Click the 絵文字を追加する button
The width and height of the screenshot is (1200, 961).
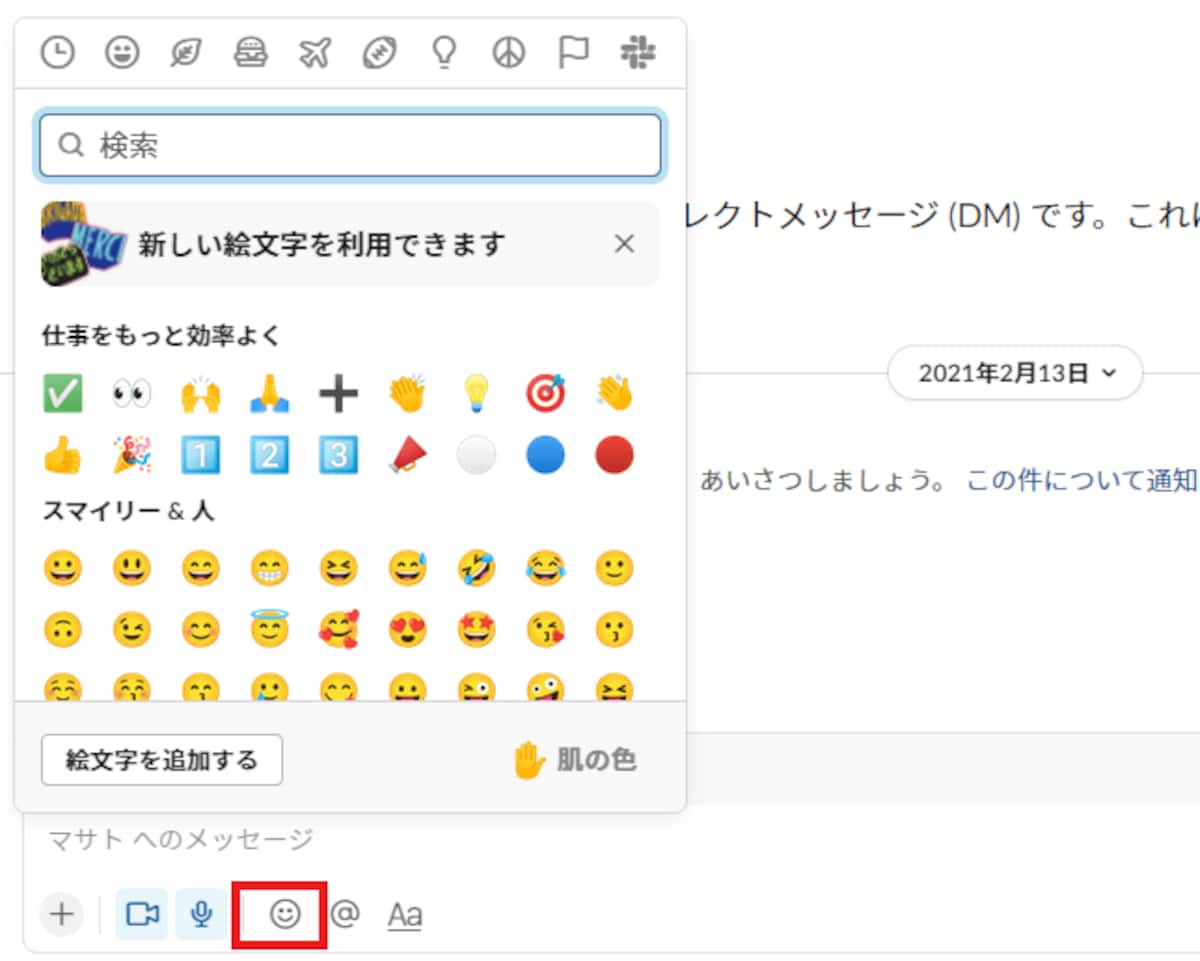pos(162,760)
